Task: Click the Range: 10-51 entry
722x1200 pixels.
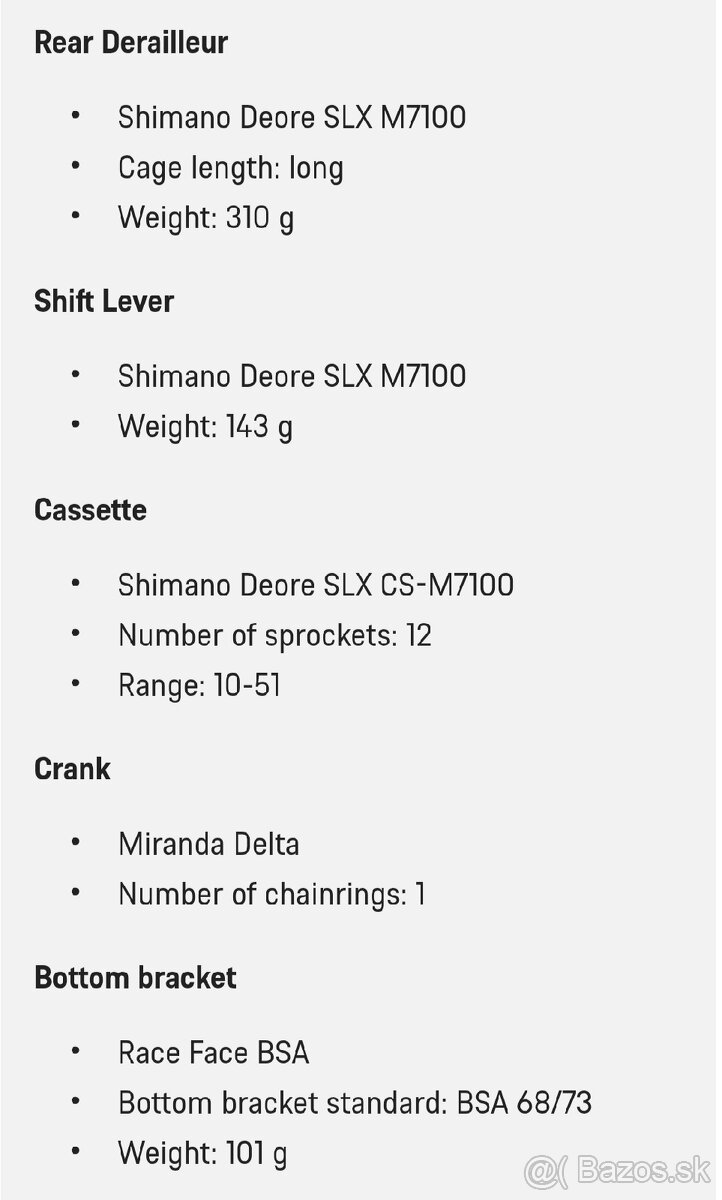Action: tap(199, 686)
